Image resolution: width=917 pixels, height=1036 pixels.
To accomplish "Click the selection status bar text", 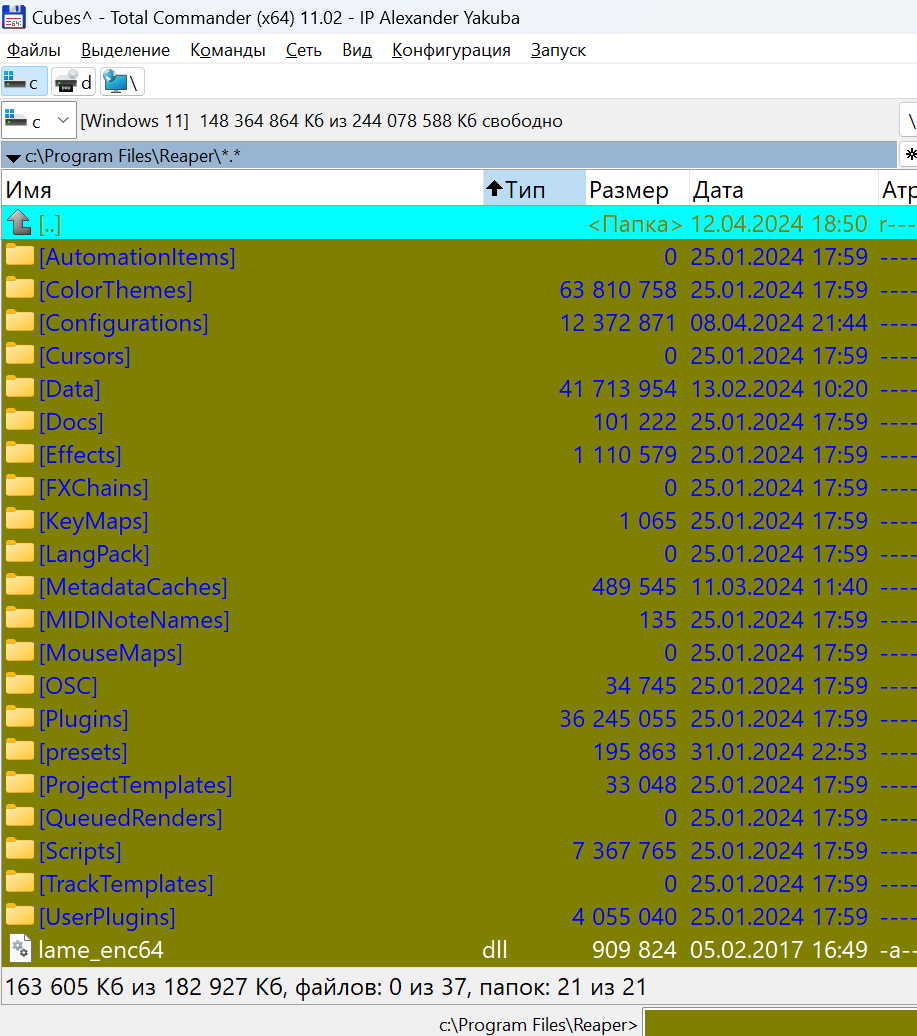I will pos(326,987).
